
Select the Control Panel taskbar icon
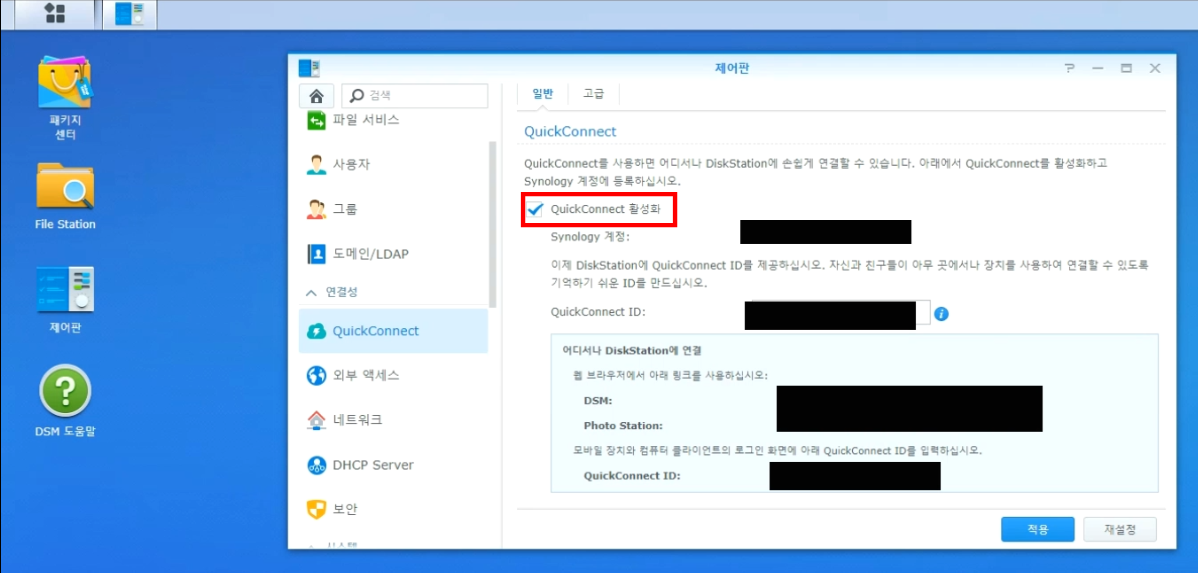(x=128, y=14)
